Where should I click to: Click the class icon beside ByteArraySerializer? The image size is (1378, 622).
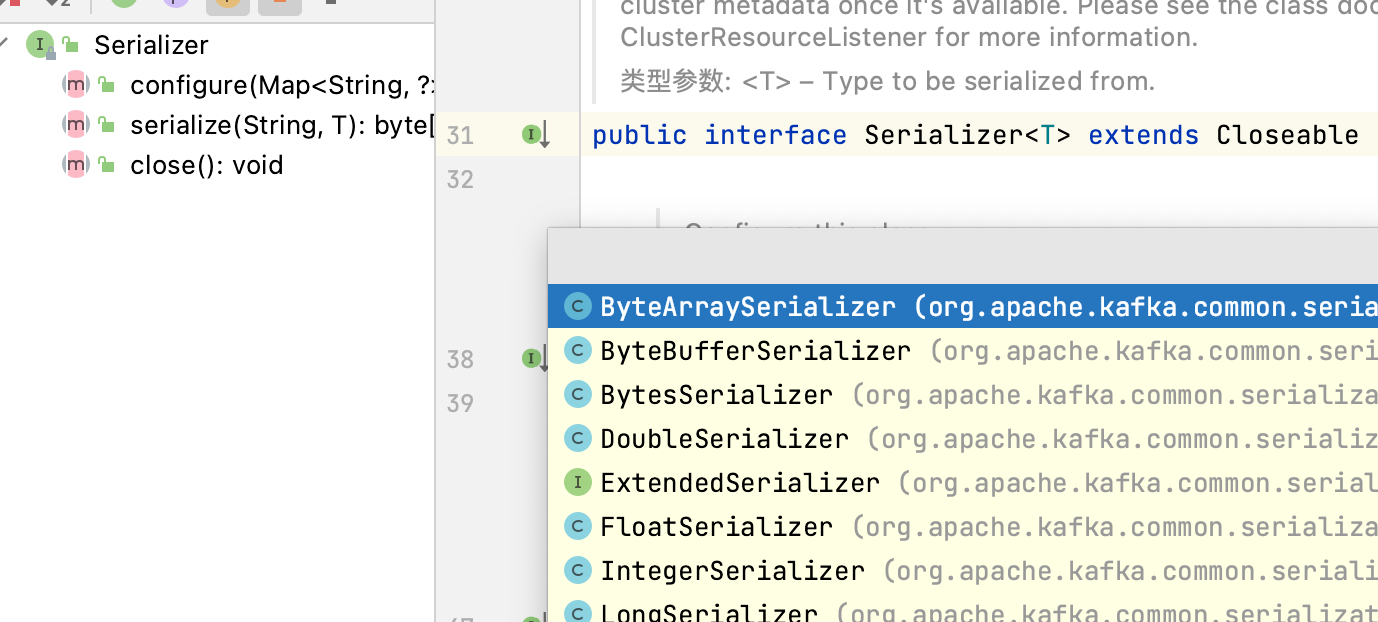click(x=577, y=306)
